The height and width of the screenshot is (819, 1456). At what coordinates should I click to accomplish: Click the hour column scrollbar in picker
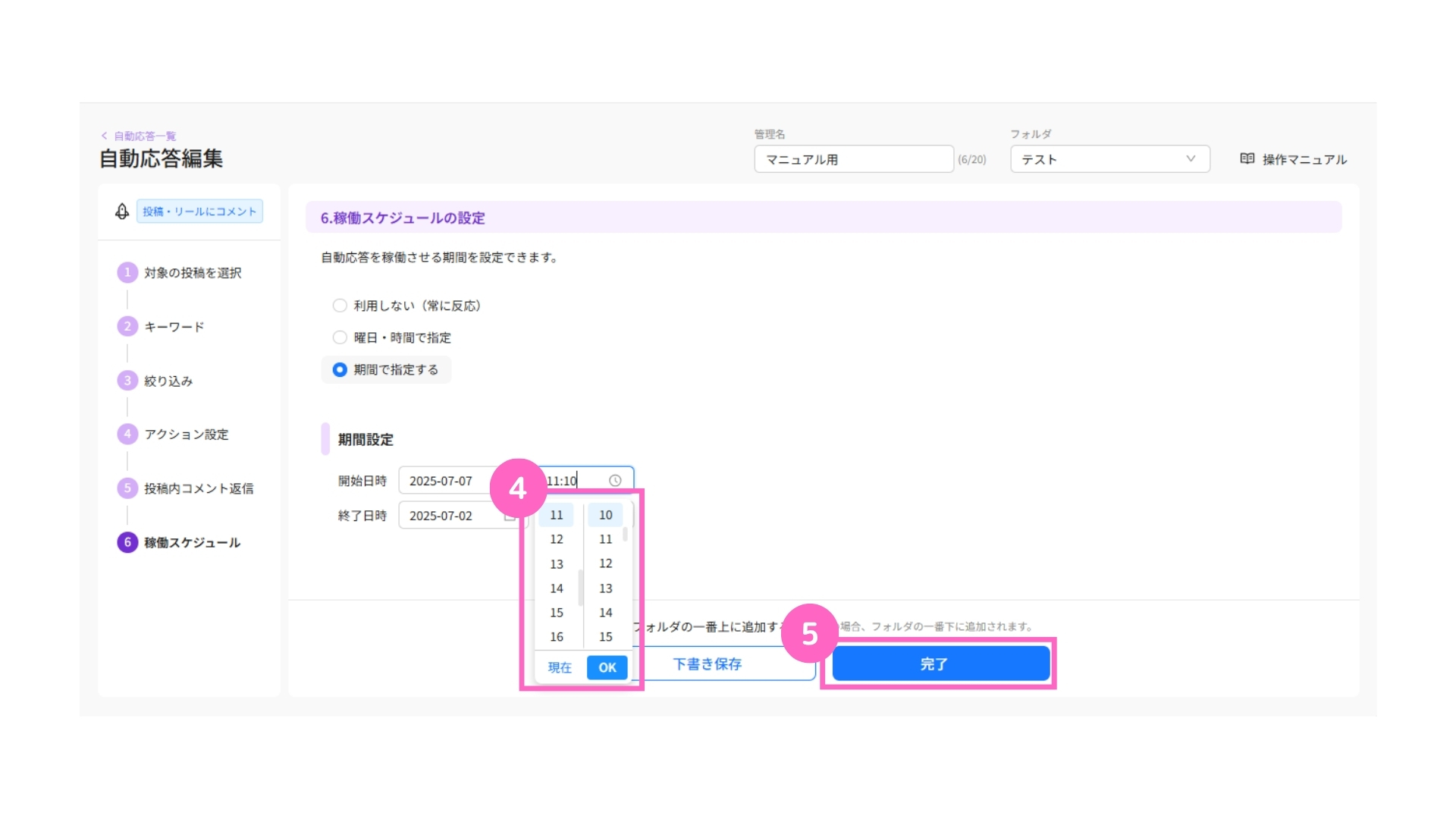580,588
